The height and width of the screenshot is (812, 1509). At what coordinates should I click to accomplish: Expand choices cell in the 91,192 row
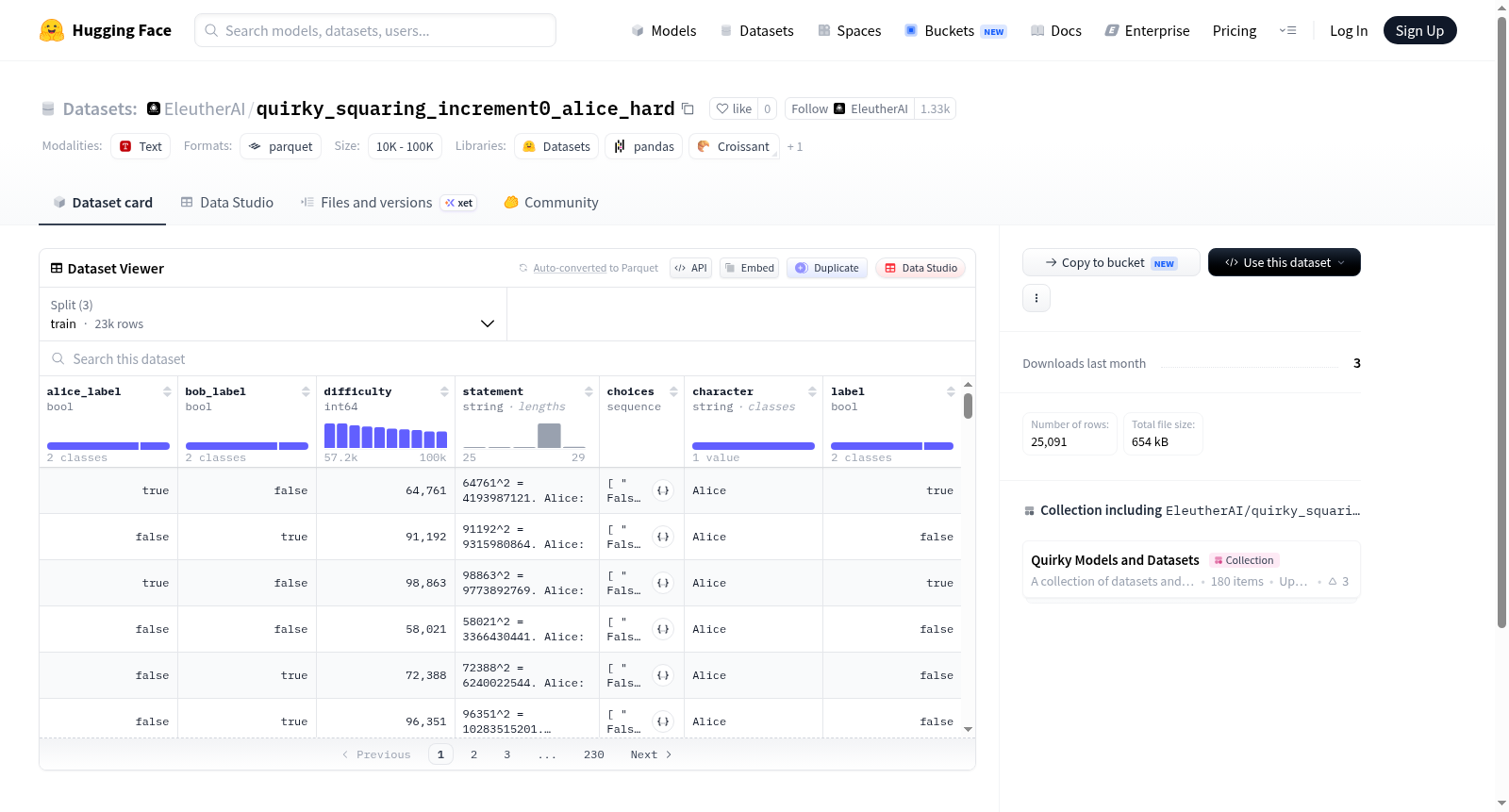[663, 537]
